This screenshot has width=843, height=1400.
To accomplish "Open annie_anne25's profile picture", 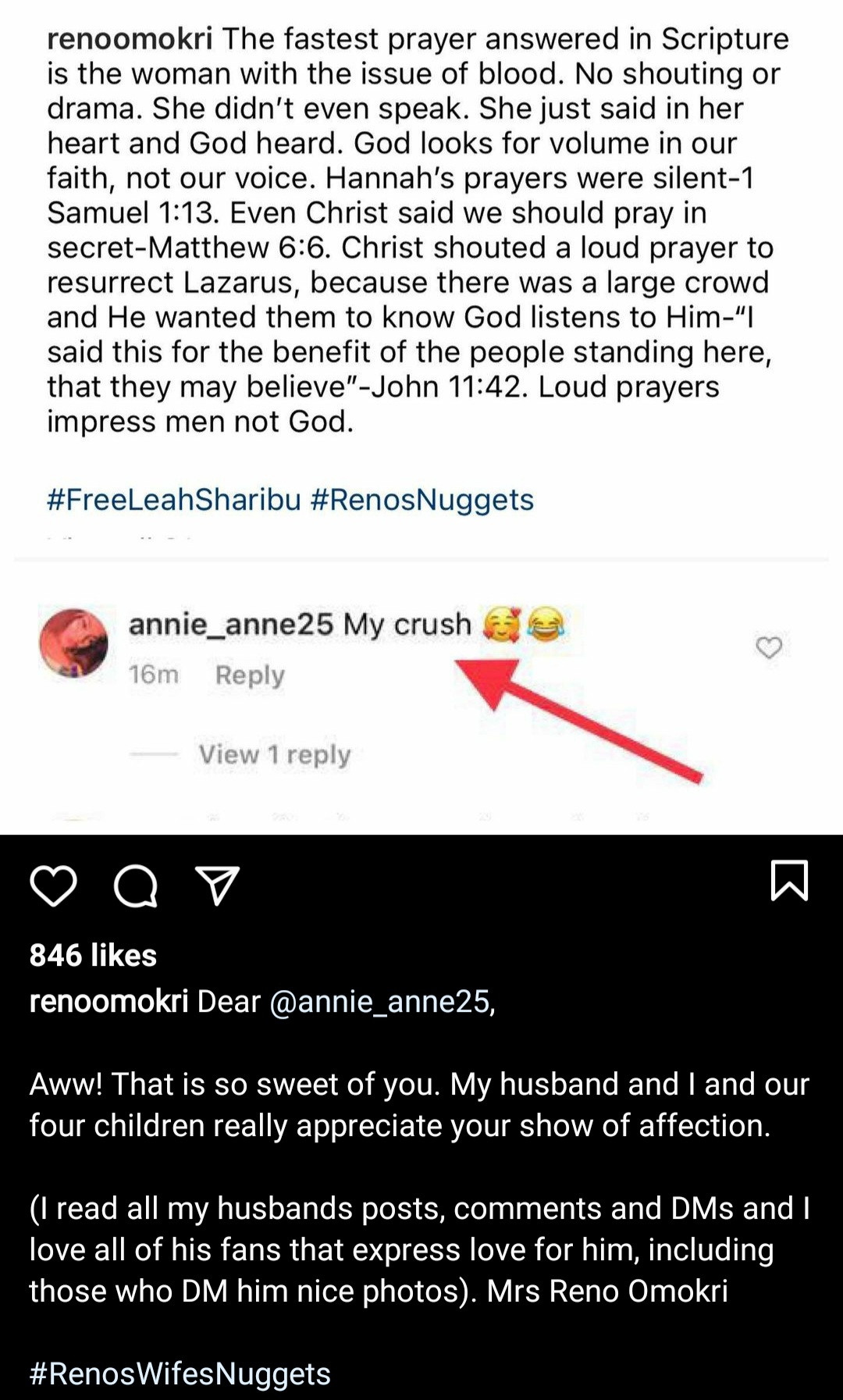I will point(73,643).
